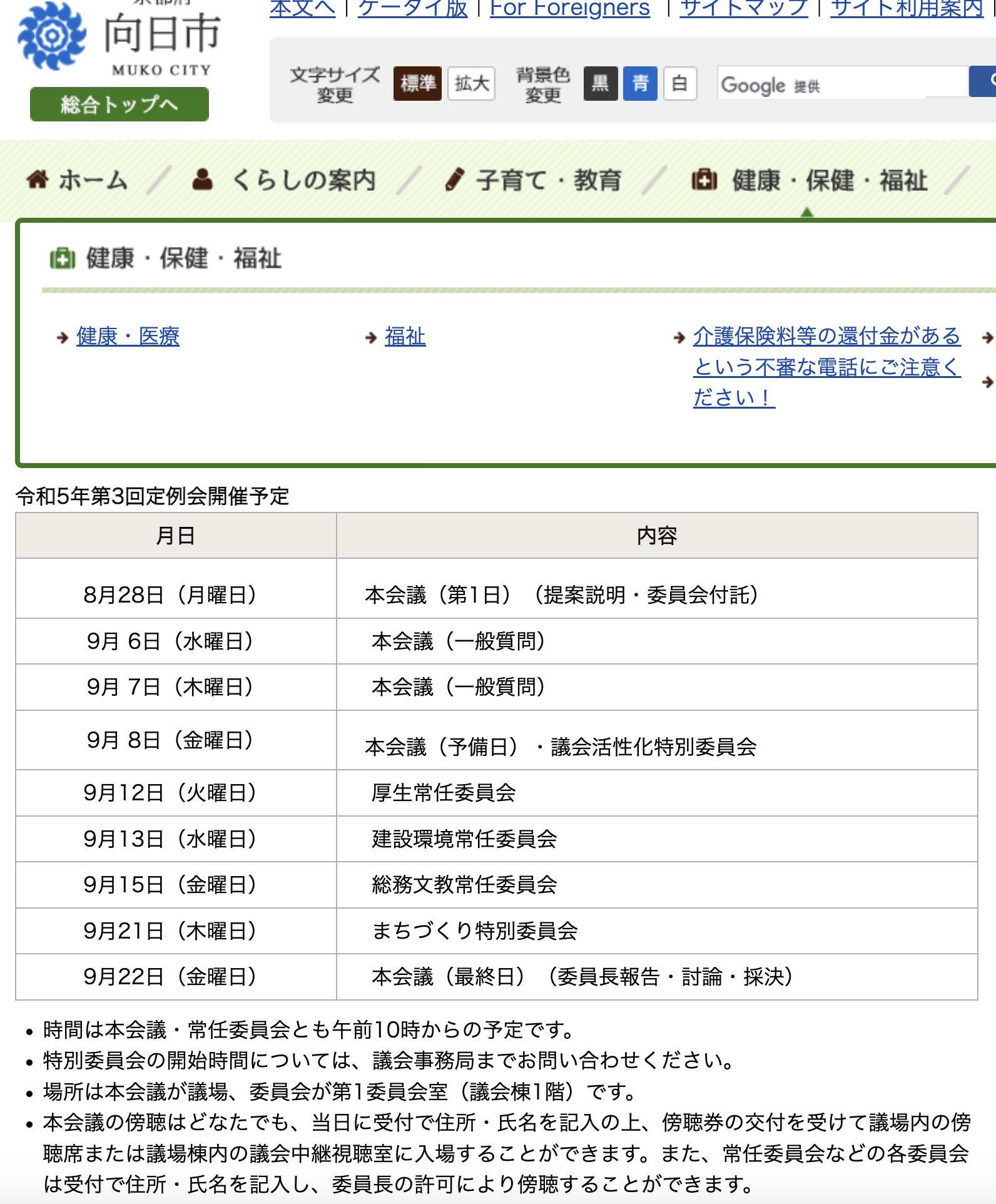Click the arrow icon before 健康・医療
The image size is (996, 1204).
62,338
